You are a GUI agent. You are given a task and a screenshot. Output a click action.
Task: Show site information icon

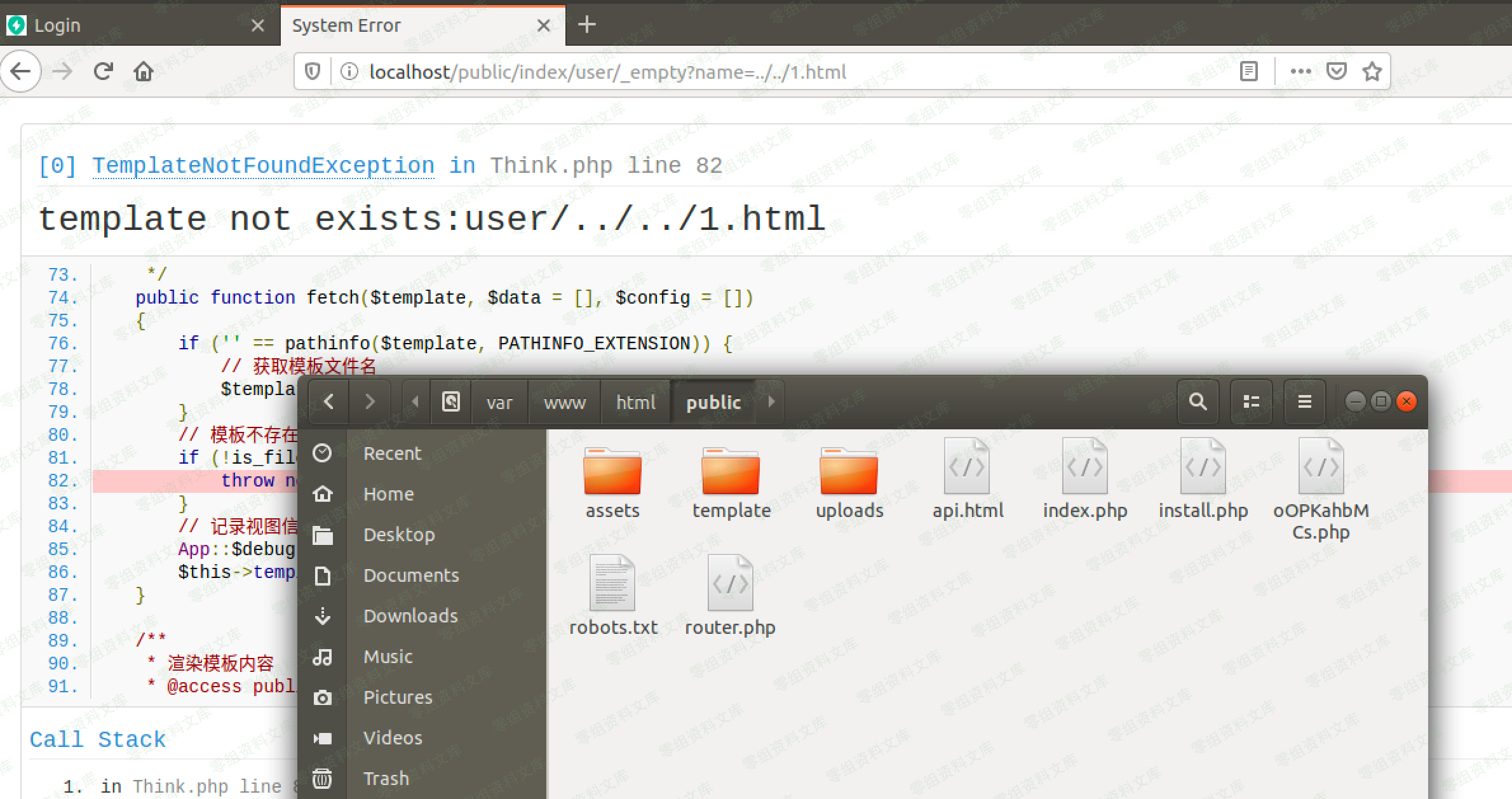(x=349, y=72)
